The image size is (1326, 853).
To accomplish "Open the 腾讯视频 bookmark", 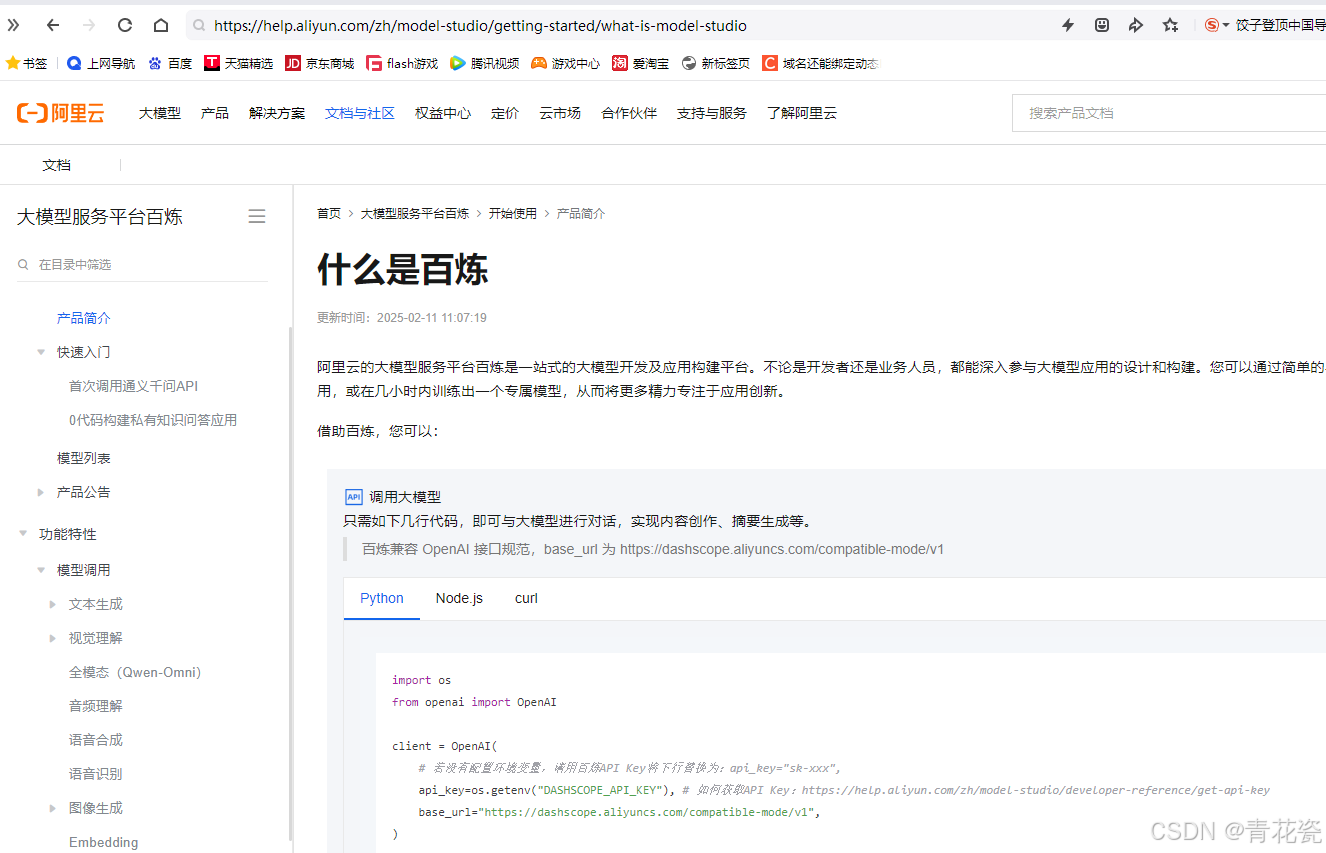I will pyautogui.click(x=485, y=63).
